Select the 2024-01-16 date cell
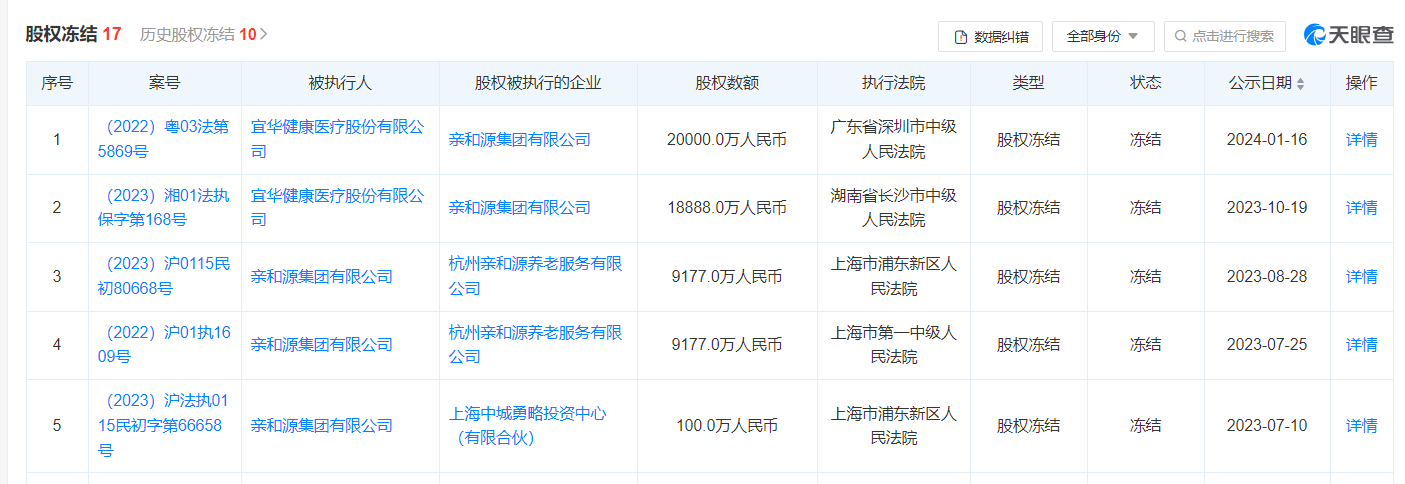1405x484 pixels. pyautogui.click(x=1267, y=140)
